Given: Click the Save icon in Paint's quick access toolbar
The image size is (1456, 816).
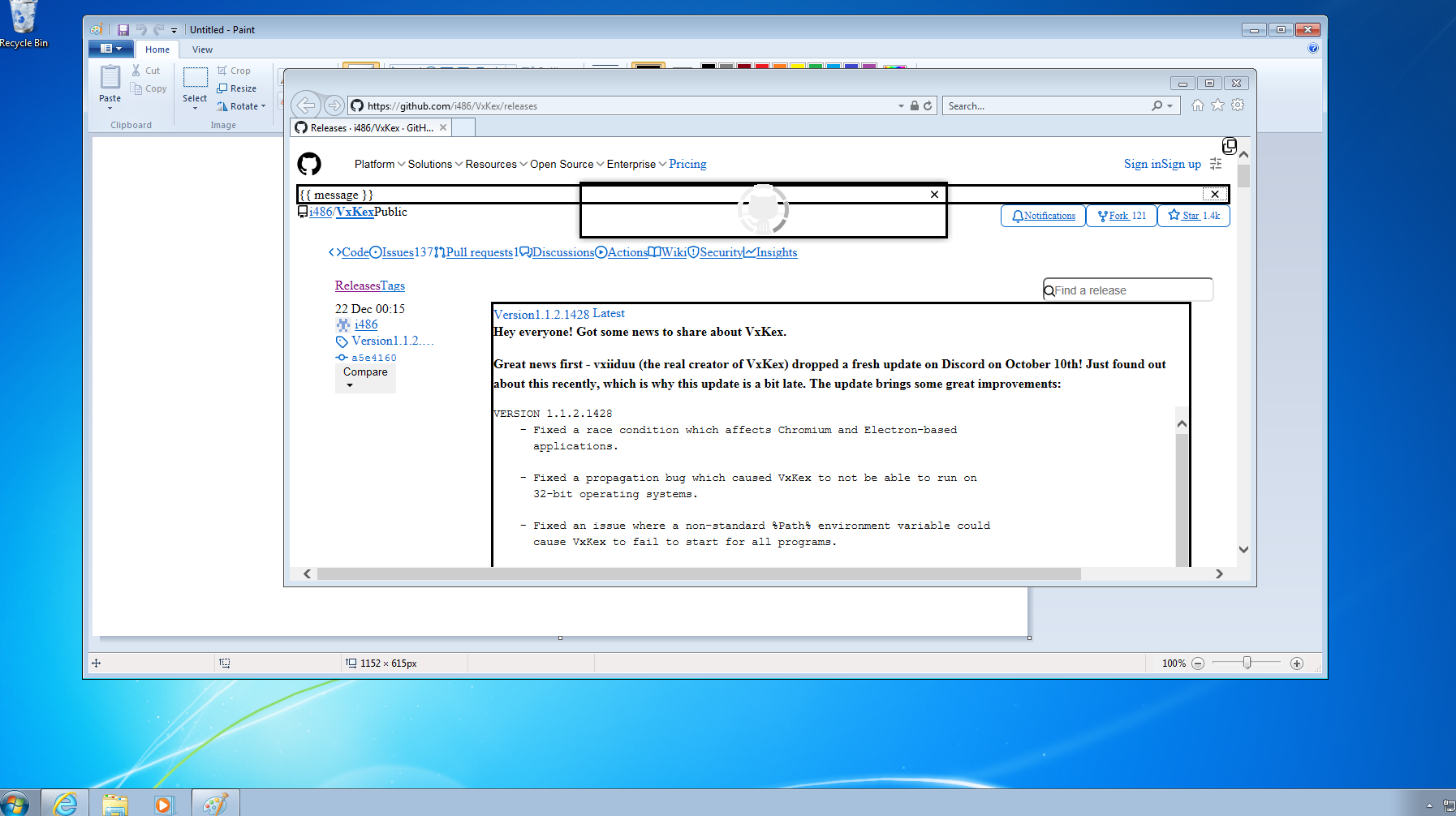Looking at the screenshot, I should (x=123, y=30).
